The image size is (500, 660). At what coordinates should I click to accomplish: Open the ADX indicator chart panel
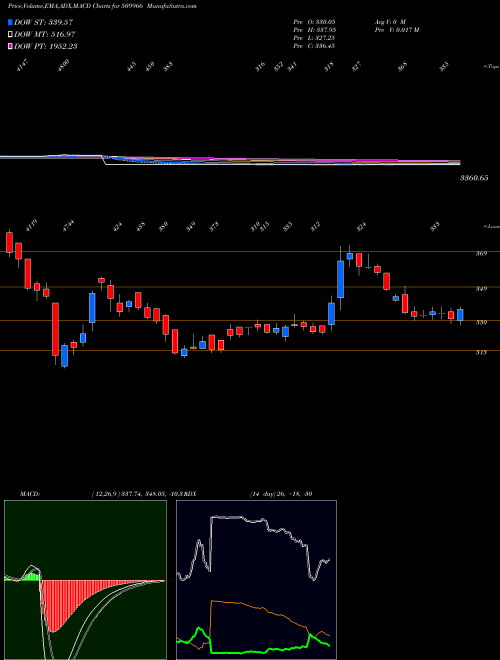click(x=256, y=580)
